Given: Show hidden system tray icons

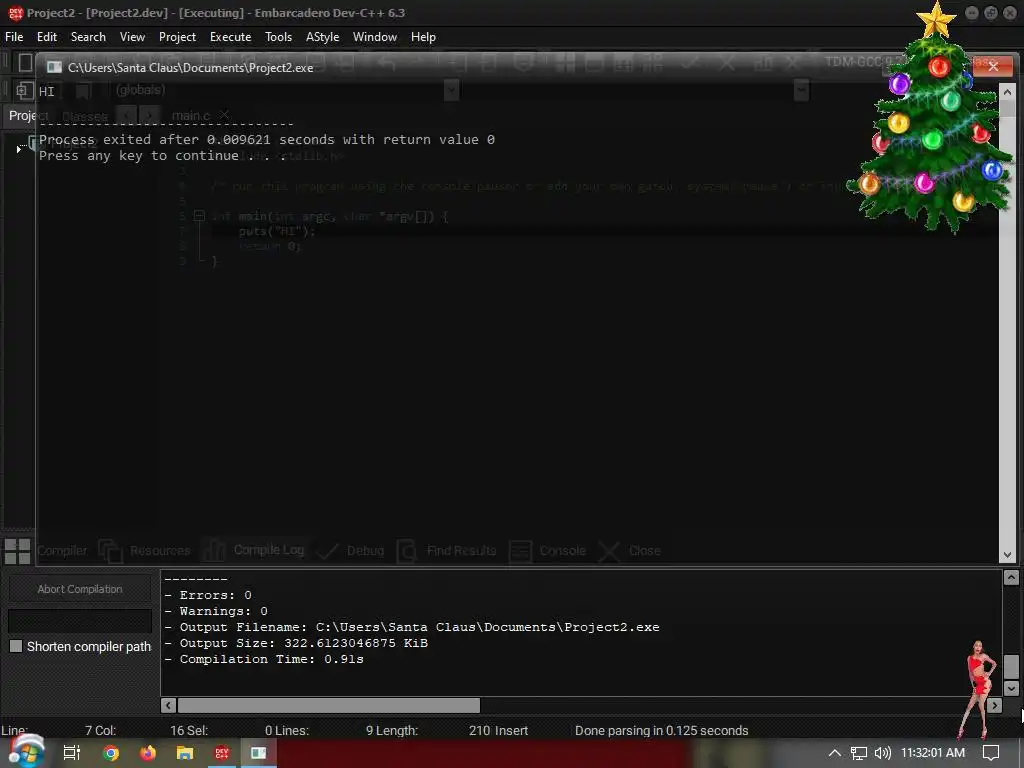Looking at the screenshot, I should point(835,753).
